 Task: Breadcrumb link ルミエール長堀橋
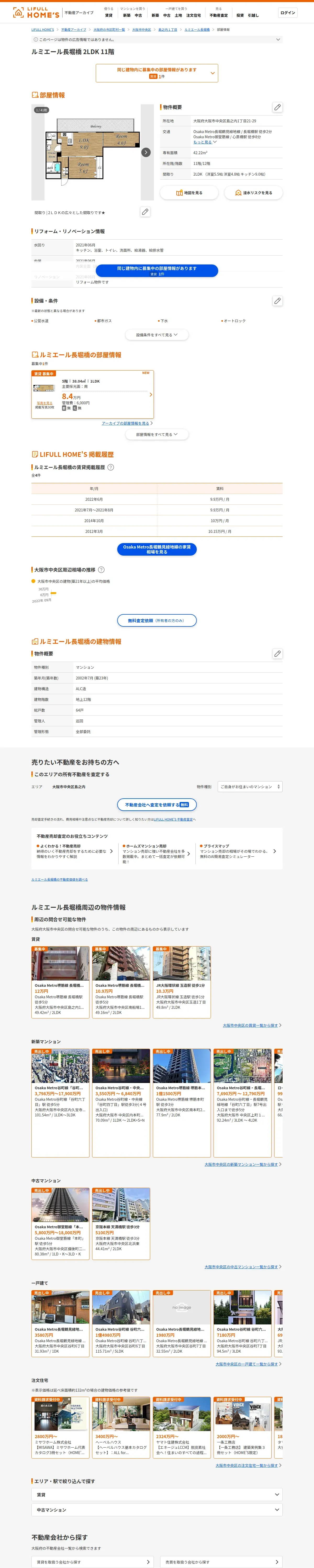(x=197, y=29)
